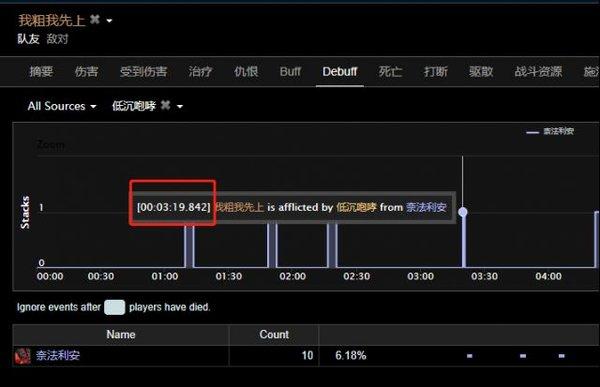Click the debuff bar near 01:10
The width and height of the screenshot is (600, 387).
pyautogui.click(x=189, y=245)
